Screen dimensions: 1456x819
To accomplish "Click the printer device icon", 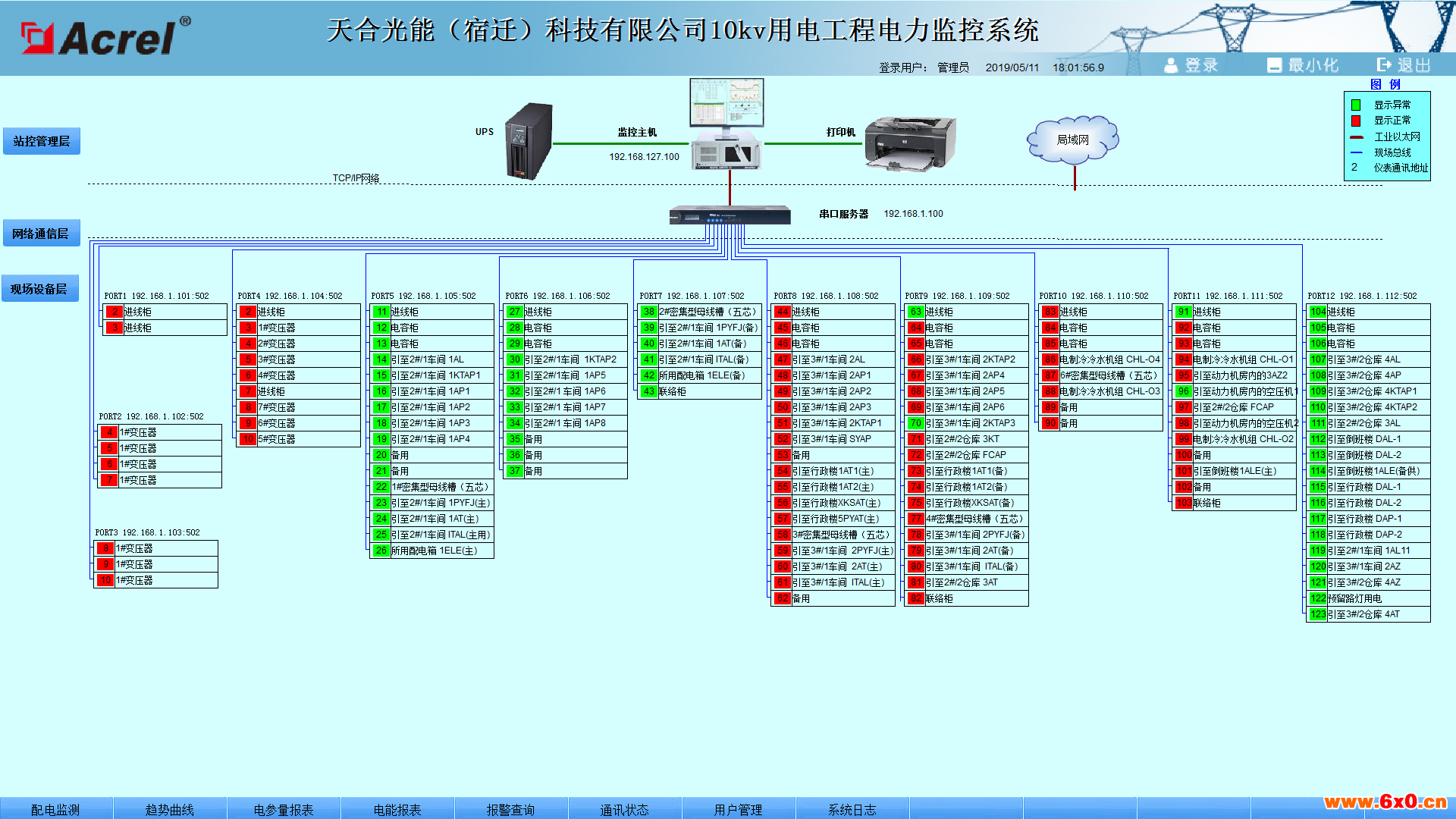I will click(x=910, y=143).
